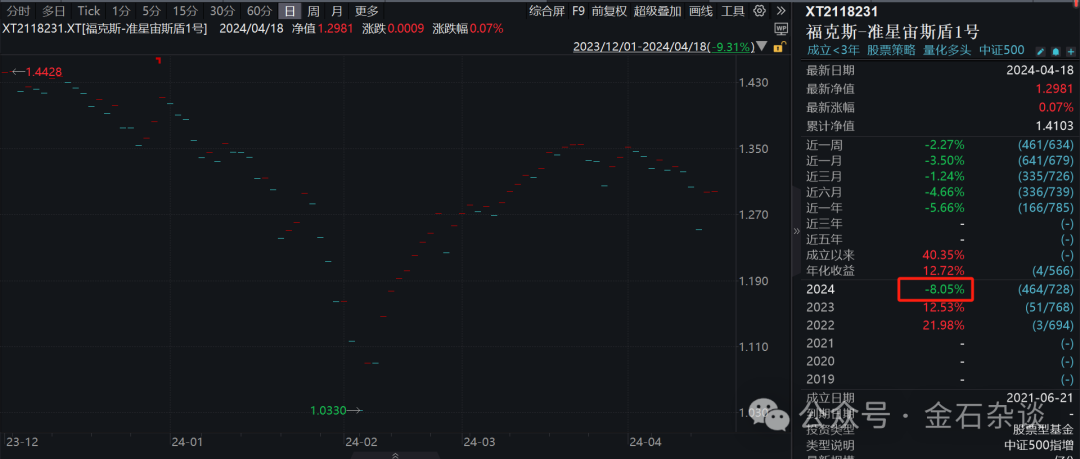Click the 年化收益 value 12.72%
This screenshot has height=459, width=1080.
click(944, 270)
